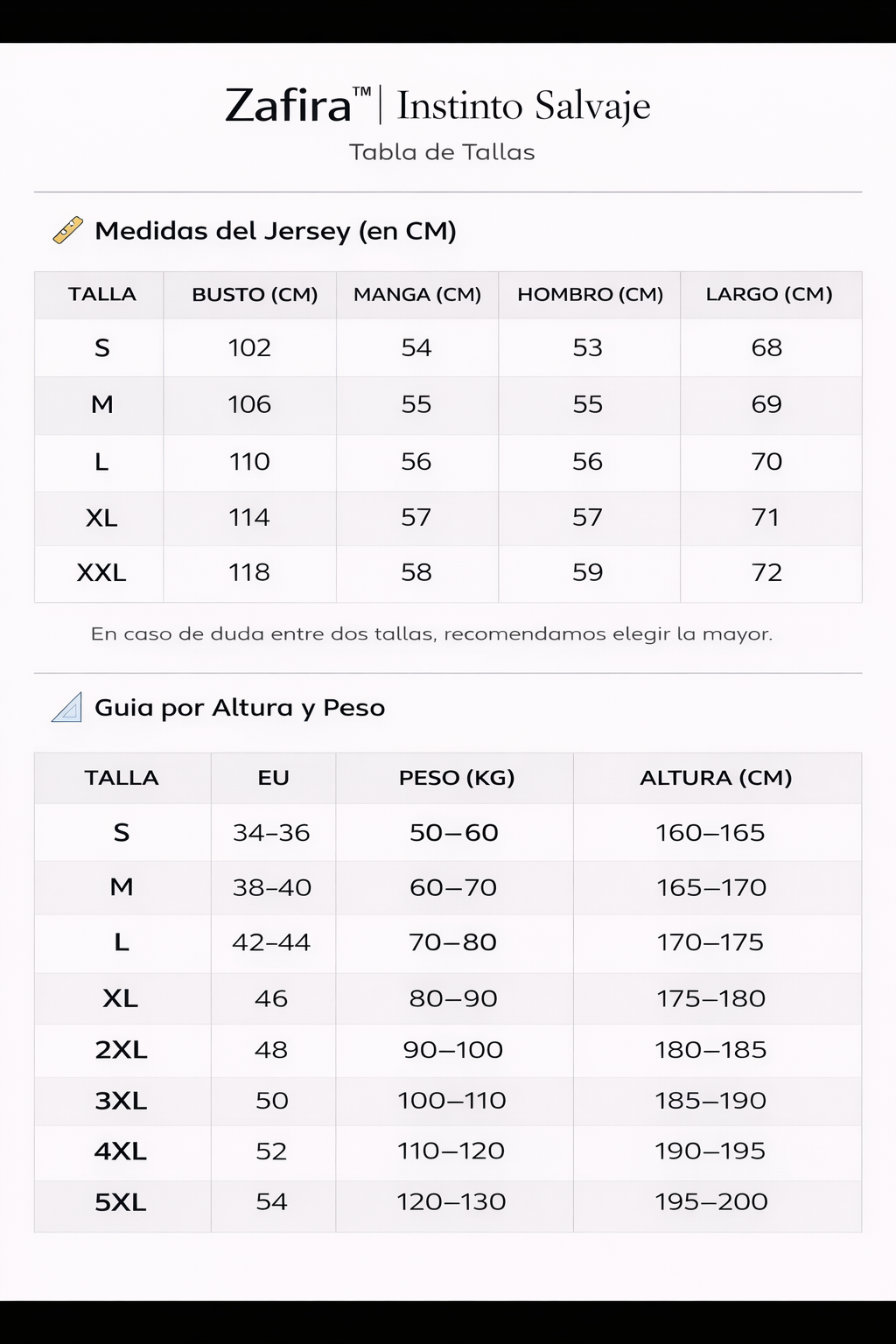Click the length value 68 for size S
This screenshot has width=896, height=1344.
[766, 347]
